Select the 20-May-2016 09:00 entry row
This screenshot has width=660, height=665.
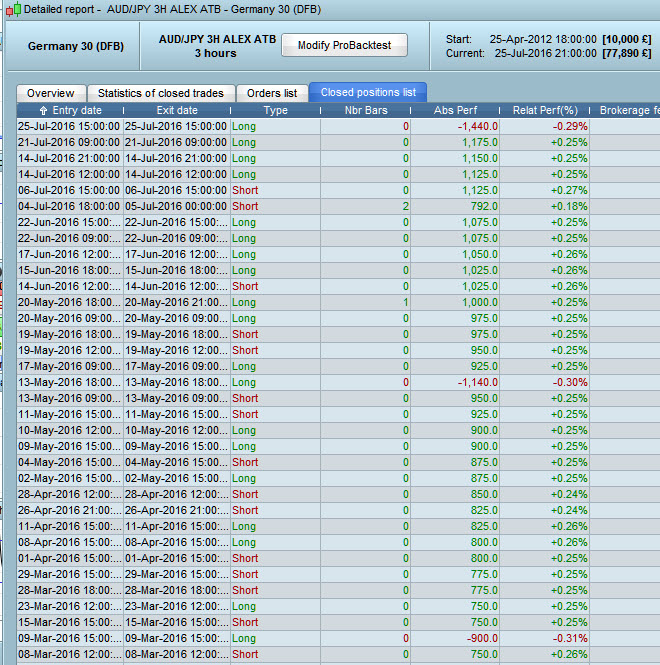pos(338,318)
